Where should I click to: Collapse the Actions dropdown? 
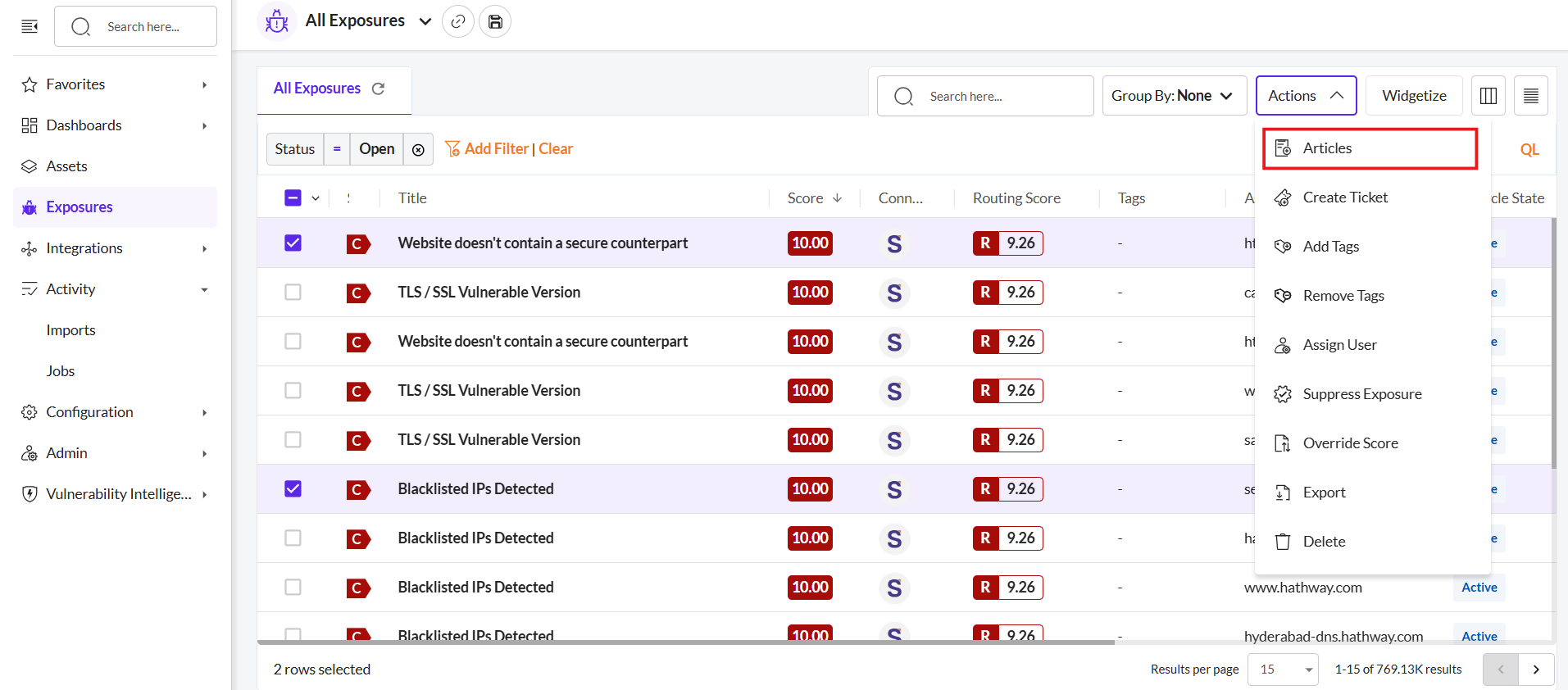(1306, 96)
